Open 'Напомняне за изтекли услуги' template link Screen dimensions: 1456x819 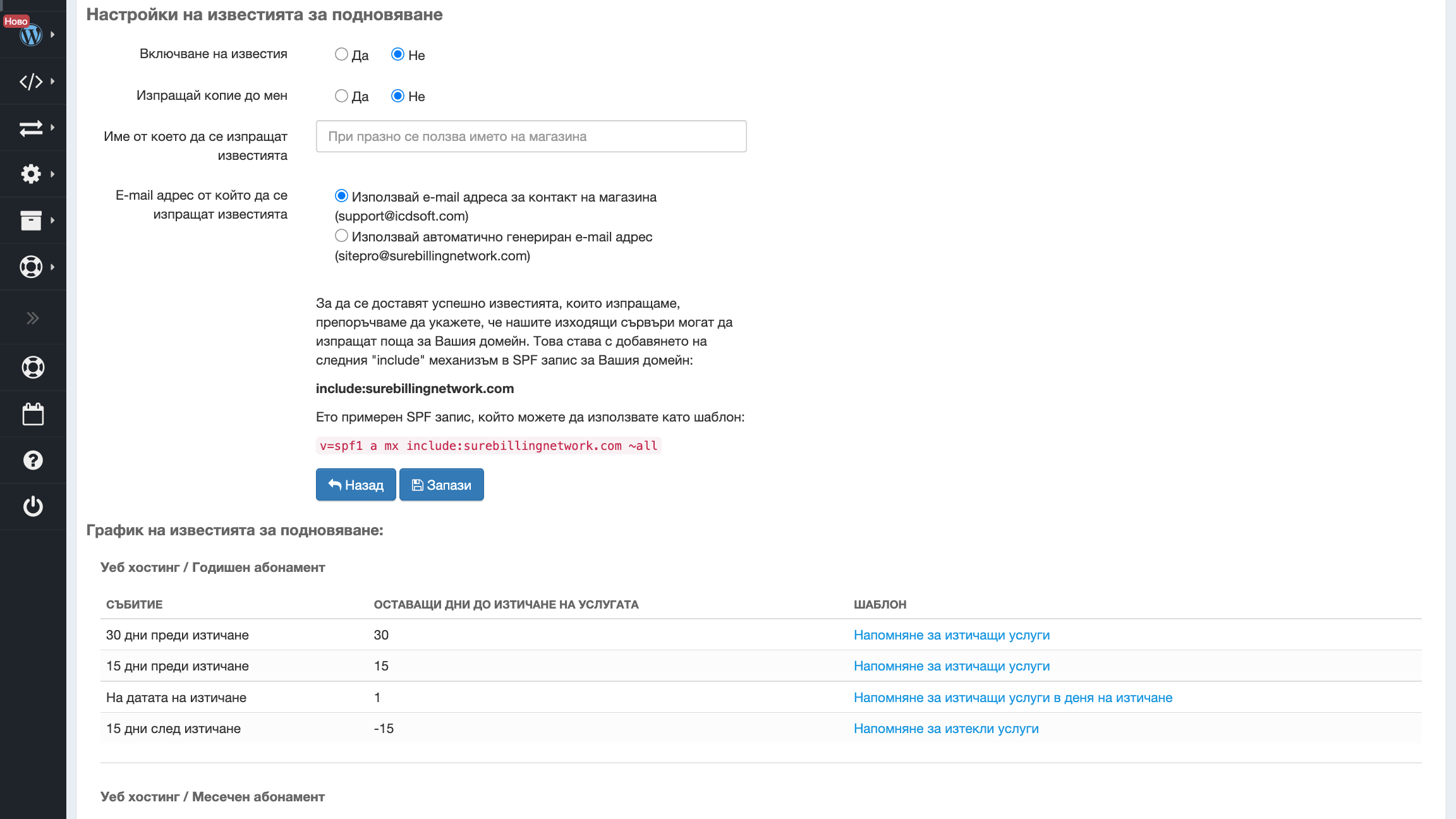(x=946, y=729)
